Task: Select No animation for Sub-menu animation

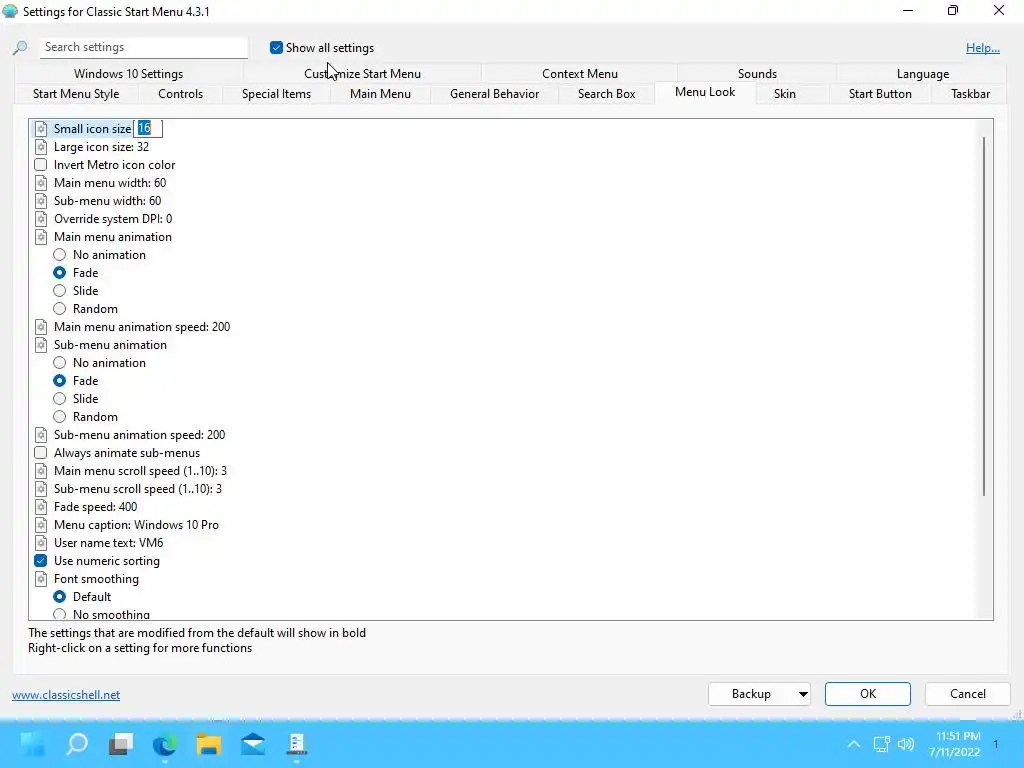Action: pyautogui.click(x=59, y=363)
